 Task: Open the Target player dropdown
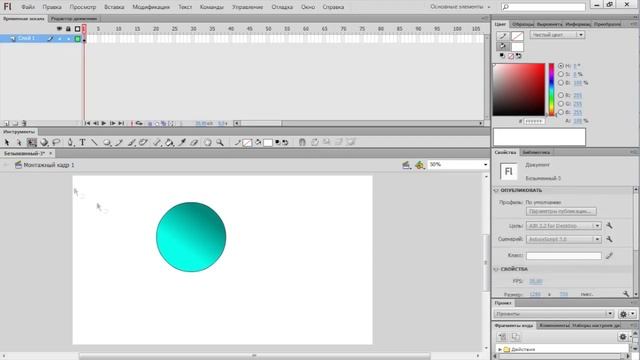[x=563, y=226]
